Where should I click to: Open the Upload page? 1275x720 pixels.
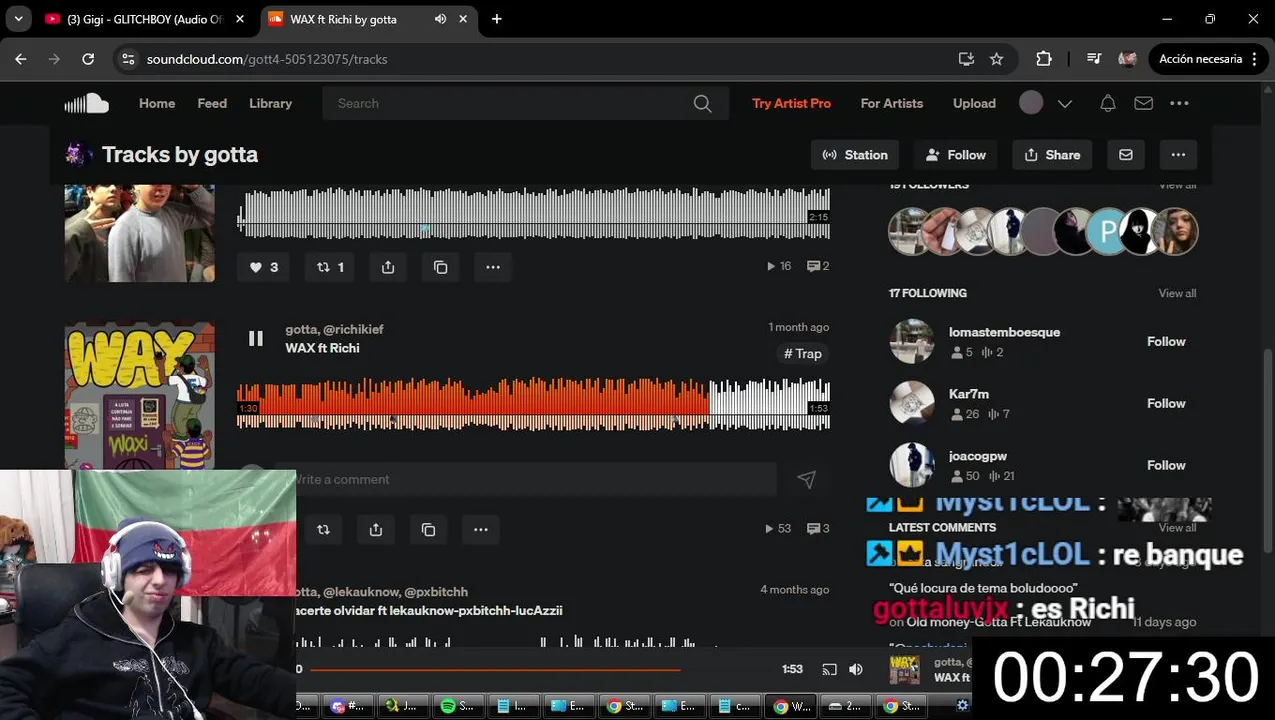974,103
